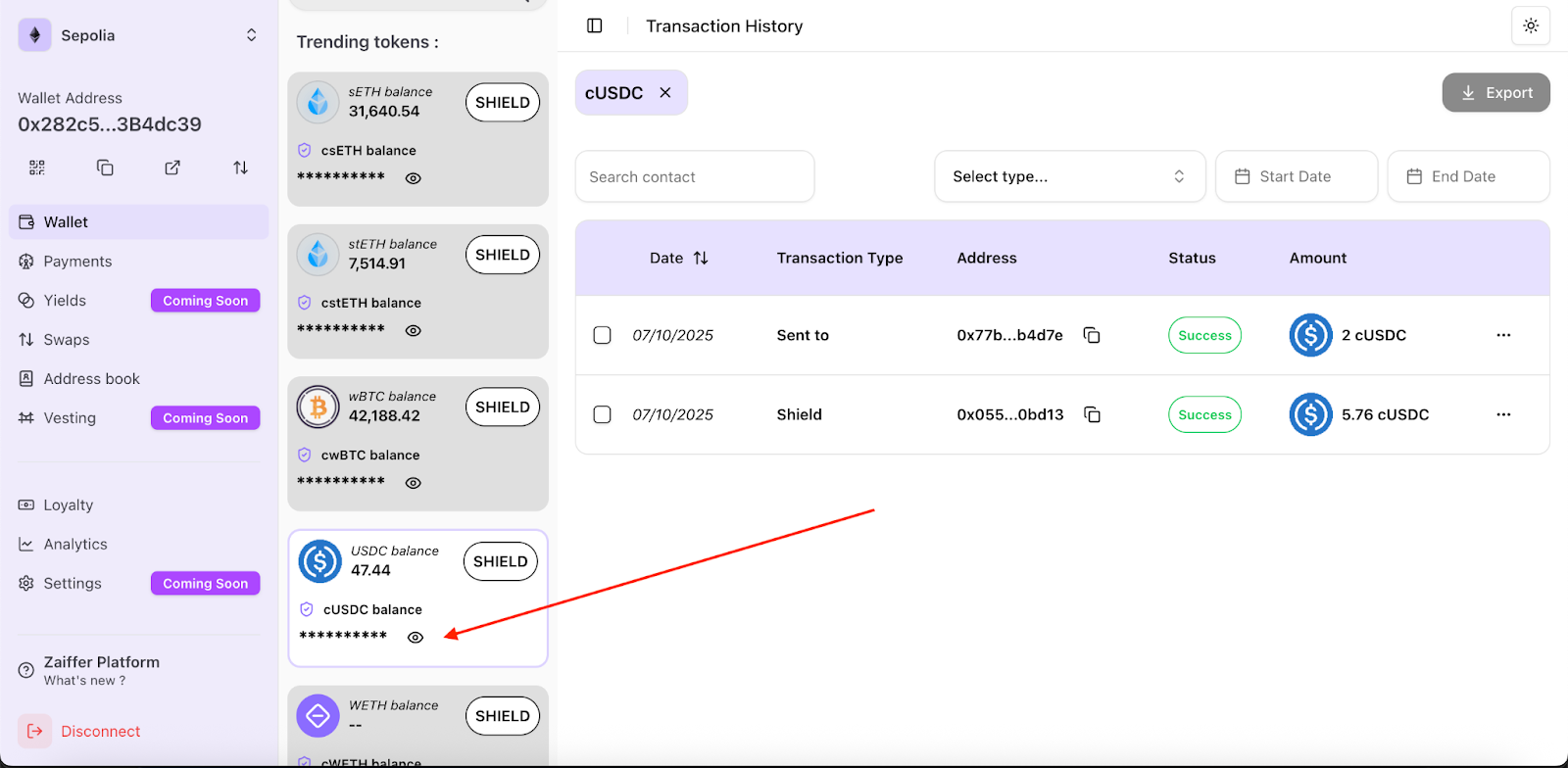
Task: Click cUSDC coin icon in Shield row
Action: coord(1310,414)
